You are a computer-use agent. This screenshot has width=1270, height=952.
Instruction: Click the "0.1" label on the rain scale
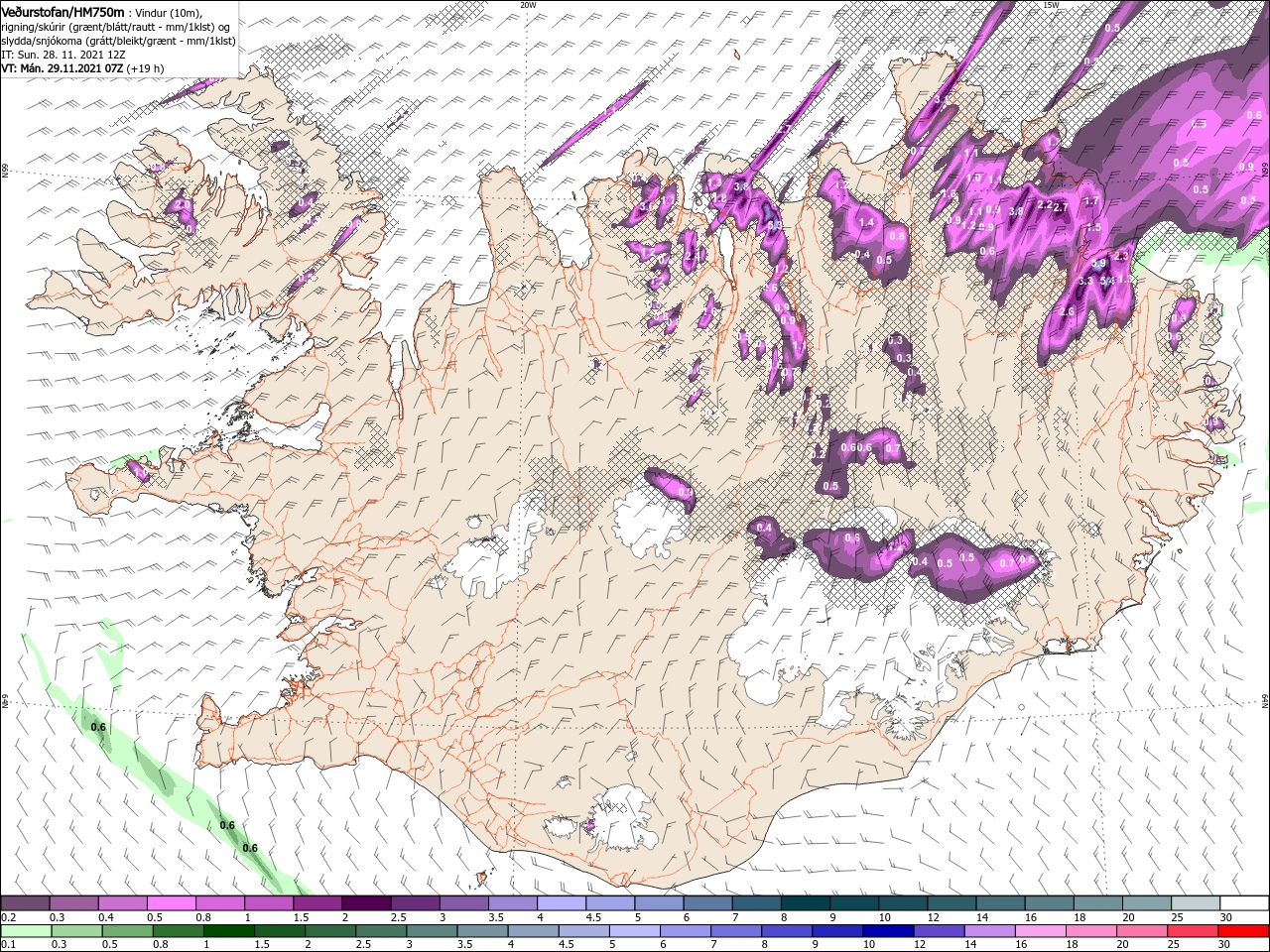(x=8, y=945)
